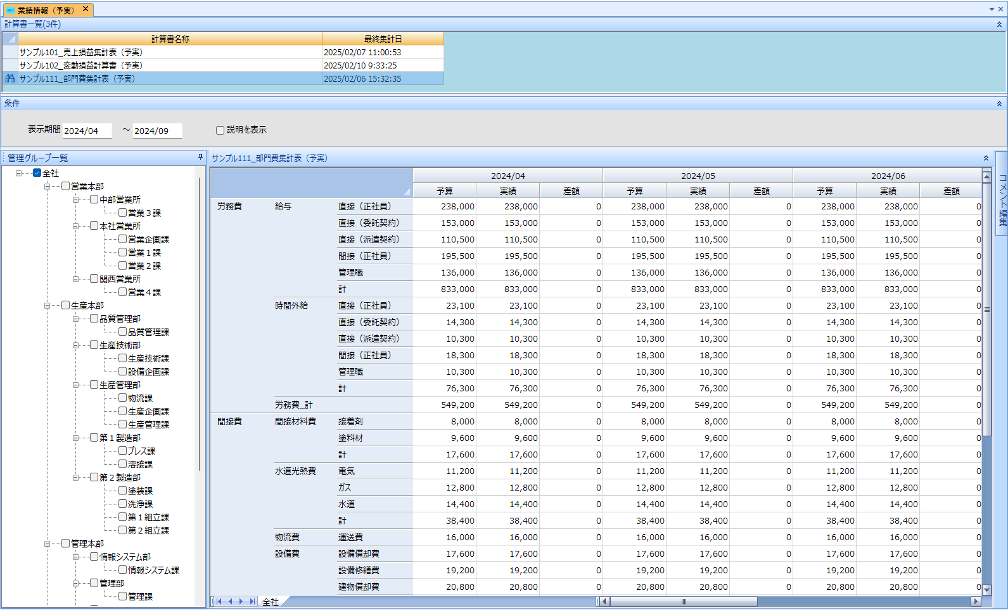Collapse the サンプル111_部門費集計表 panel chevron
Screen dimensions: 1008x610
986,158
